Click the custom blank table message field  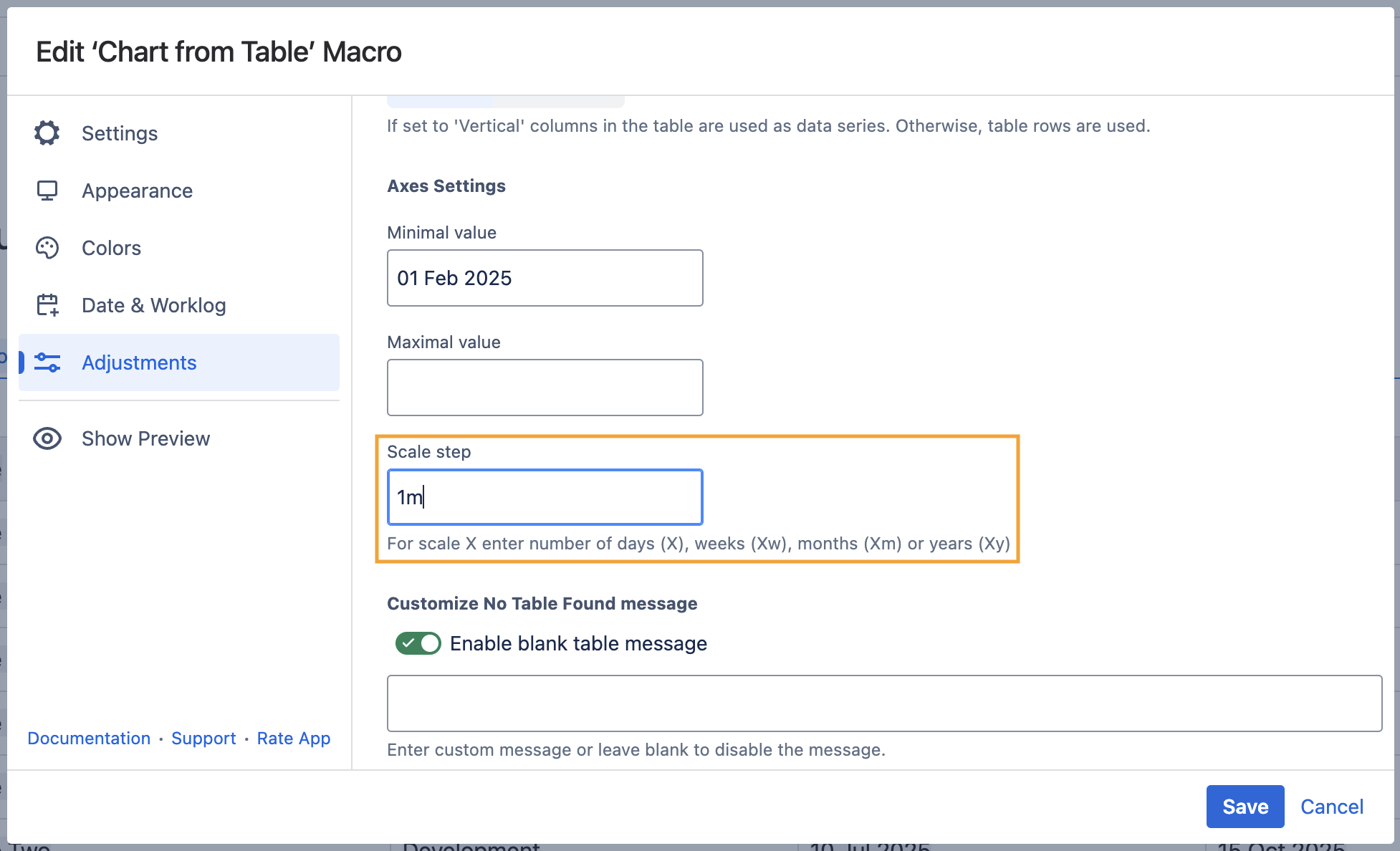coord(884,703)
